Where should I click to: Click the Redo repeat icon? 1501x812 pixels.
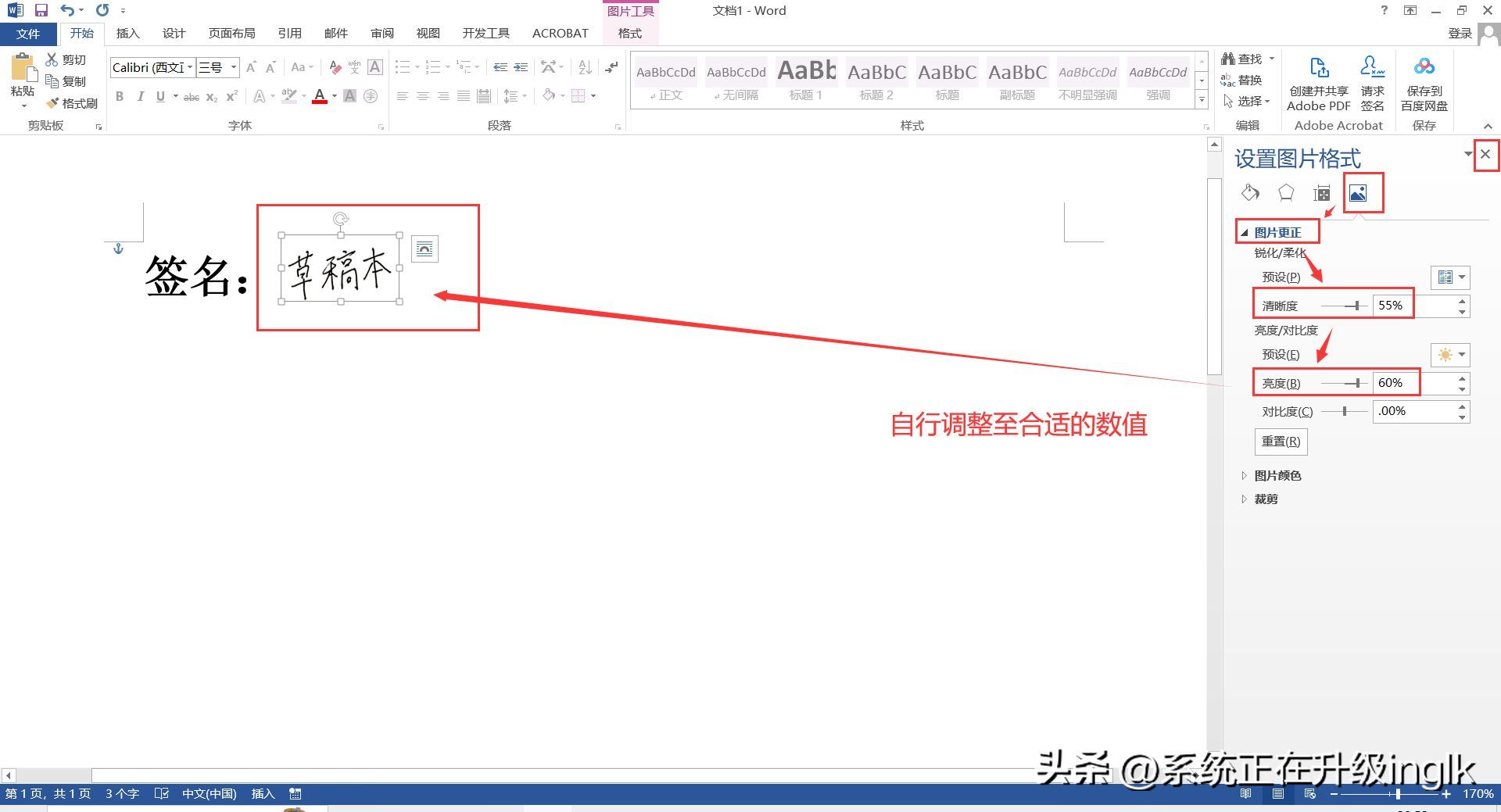[102, 10]
